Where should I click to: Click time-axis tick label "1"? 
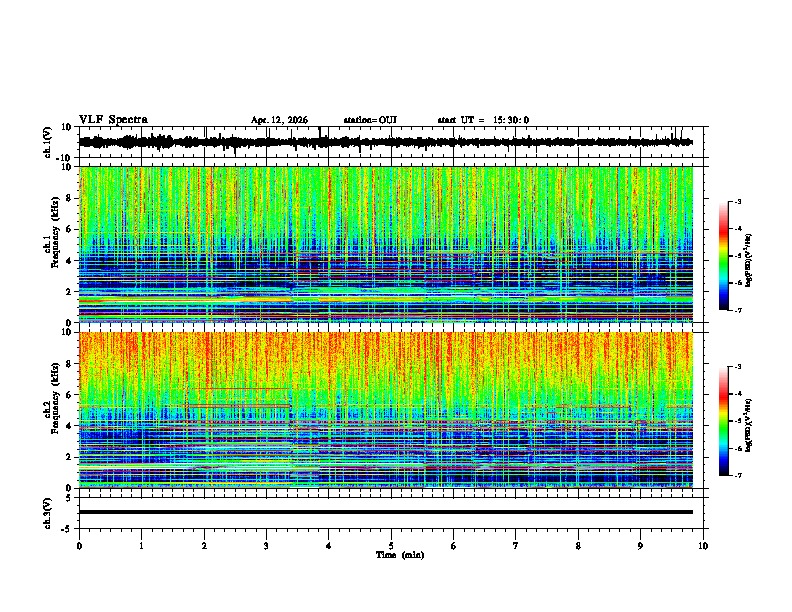141,546
